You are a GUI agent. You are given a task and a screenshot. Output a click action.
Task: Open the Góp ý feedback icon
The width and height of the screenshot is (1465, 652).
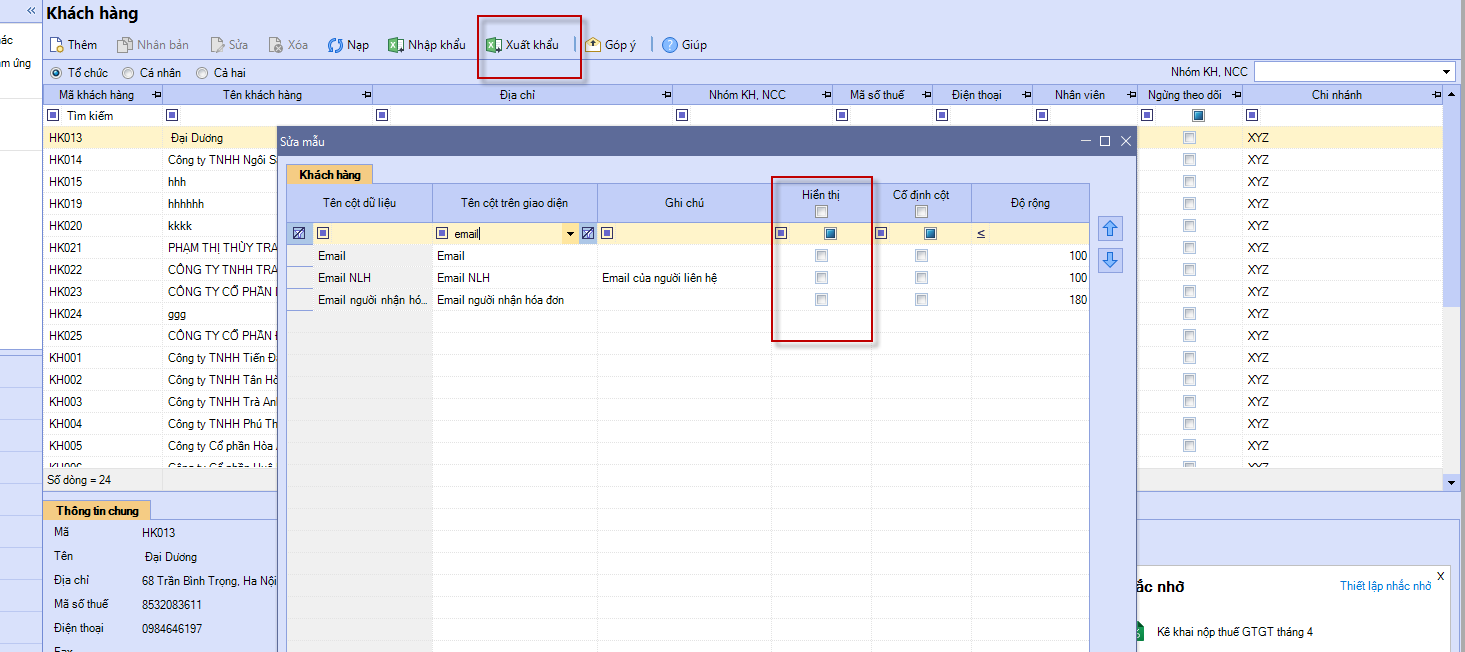(593, 45)
